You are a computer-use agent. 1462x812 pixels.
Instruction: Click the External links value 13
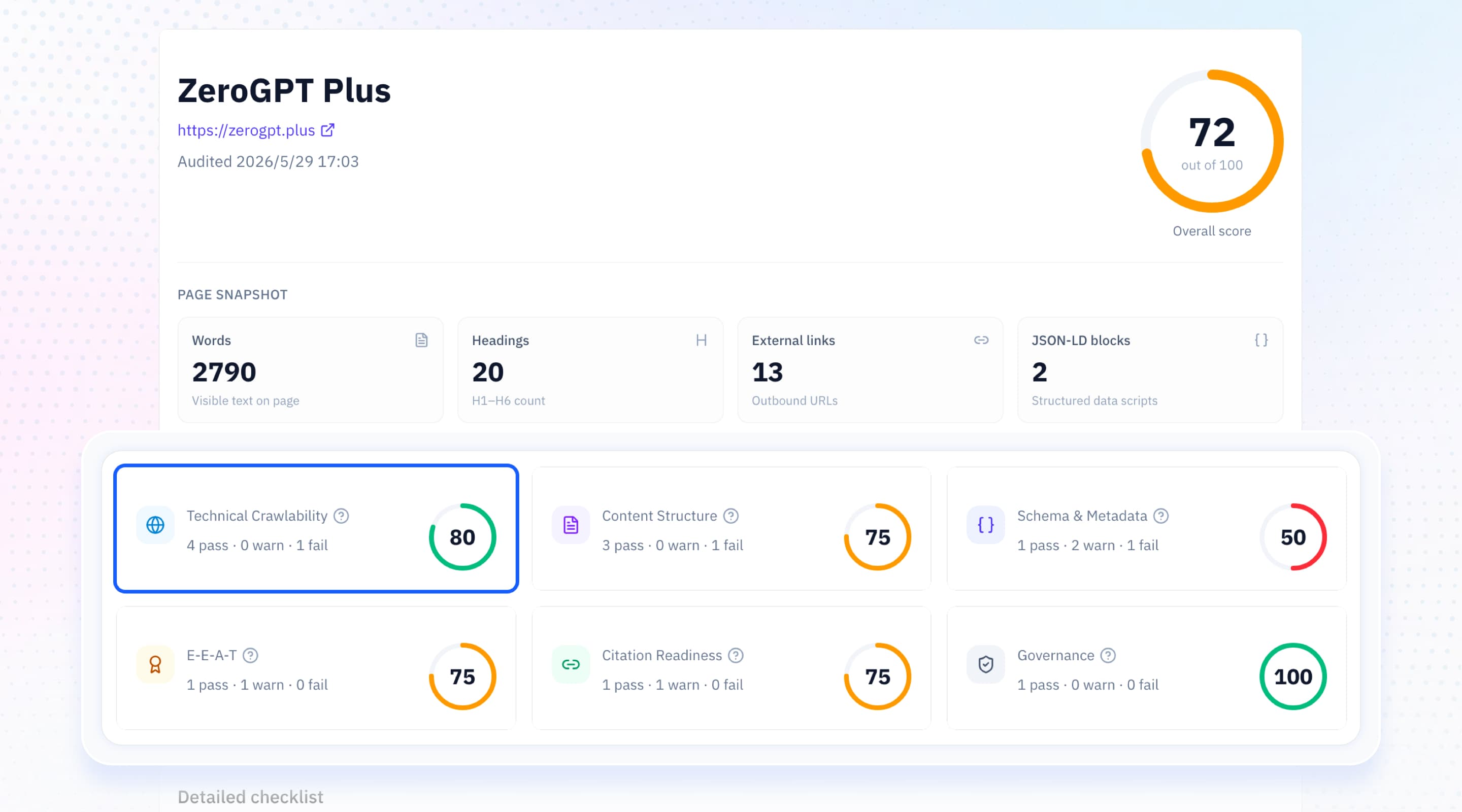pyautogui.click(x=767, y=372)
